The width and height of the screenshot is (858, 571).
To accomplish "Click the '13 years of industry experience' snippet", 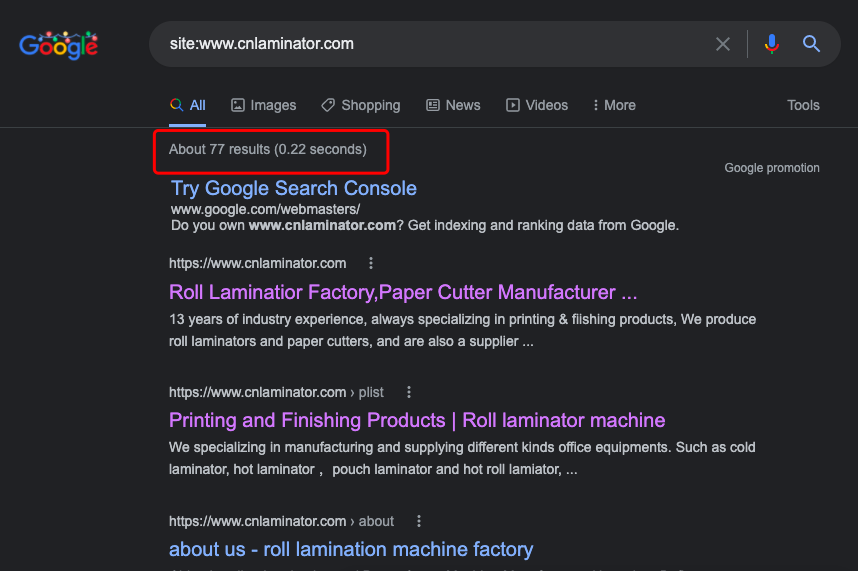I will tap(462, 330).
